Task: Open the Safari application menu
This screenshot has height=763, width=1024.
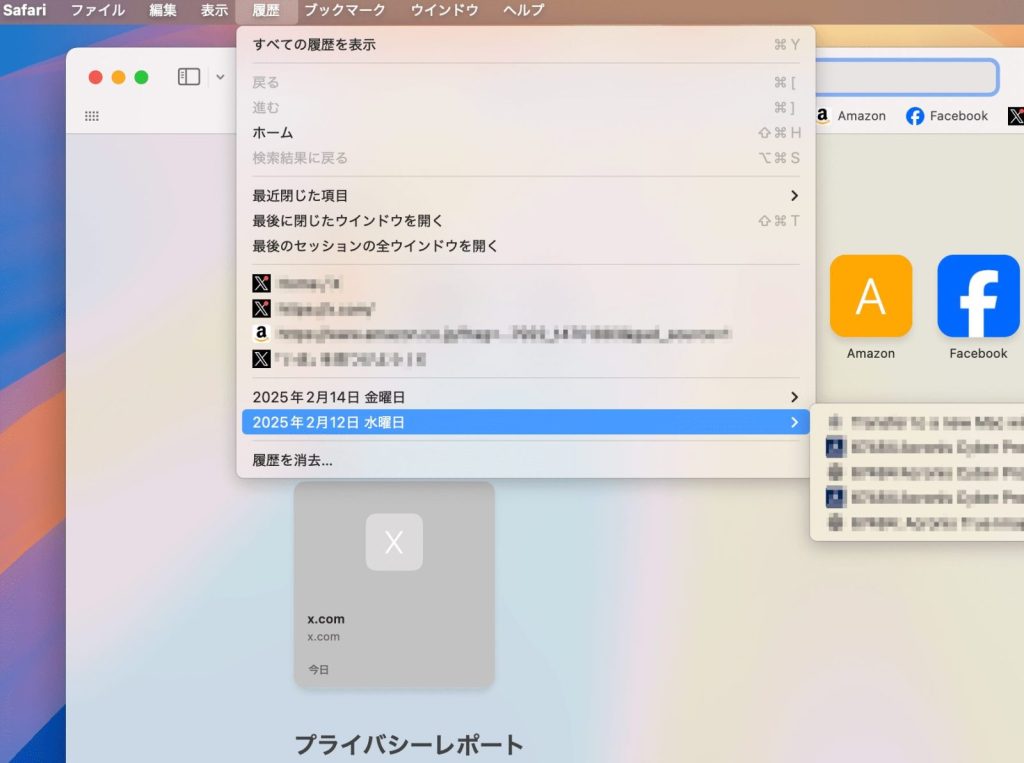Action: pos(24,10)
